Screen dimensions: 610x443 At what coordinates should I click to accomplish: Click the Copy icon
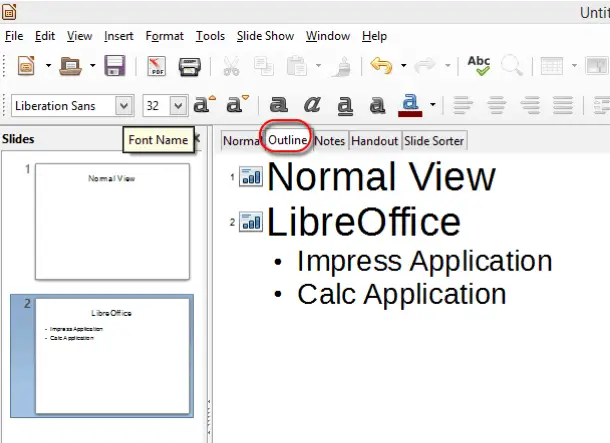tap(264, 66)
